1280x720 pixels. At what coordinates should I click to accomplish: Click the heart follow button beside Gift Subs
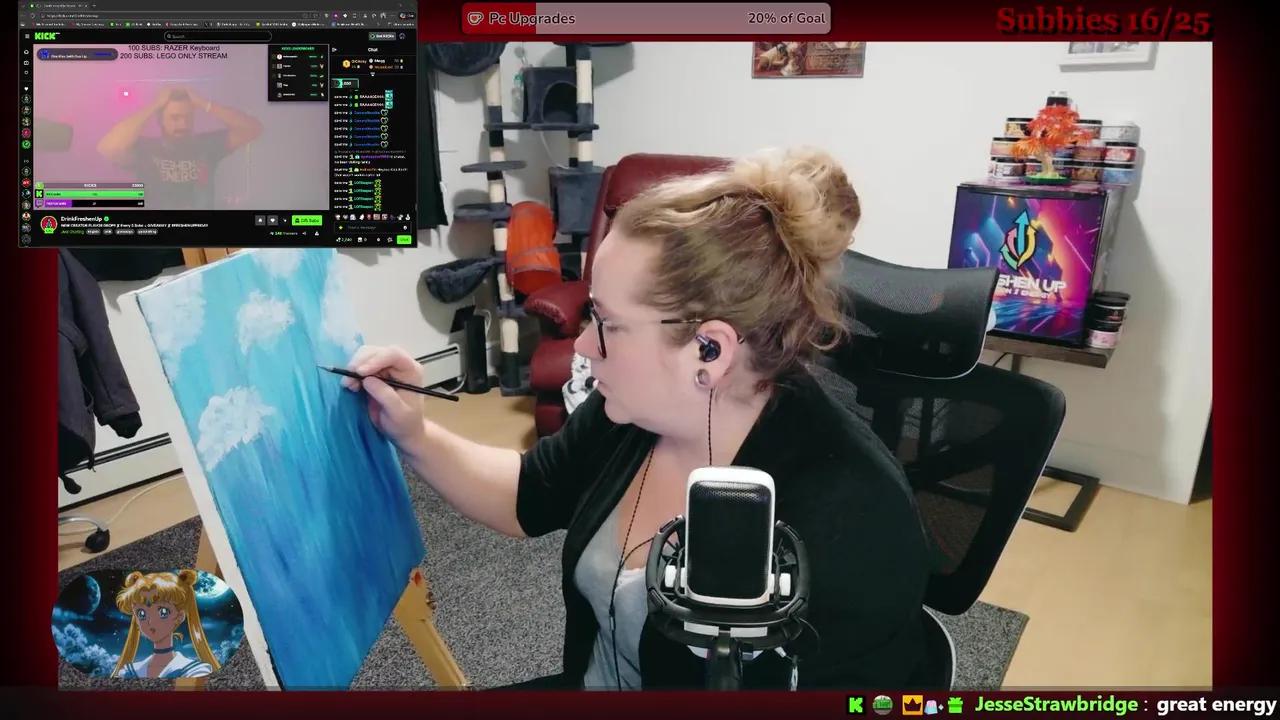tap(272, 220)
